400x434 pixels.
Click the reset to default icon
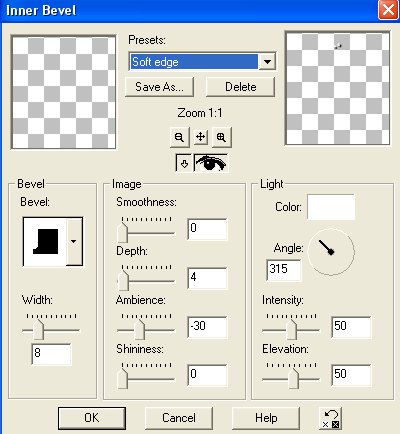pos(330,418)
